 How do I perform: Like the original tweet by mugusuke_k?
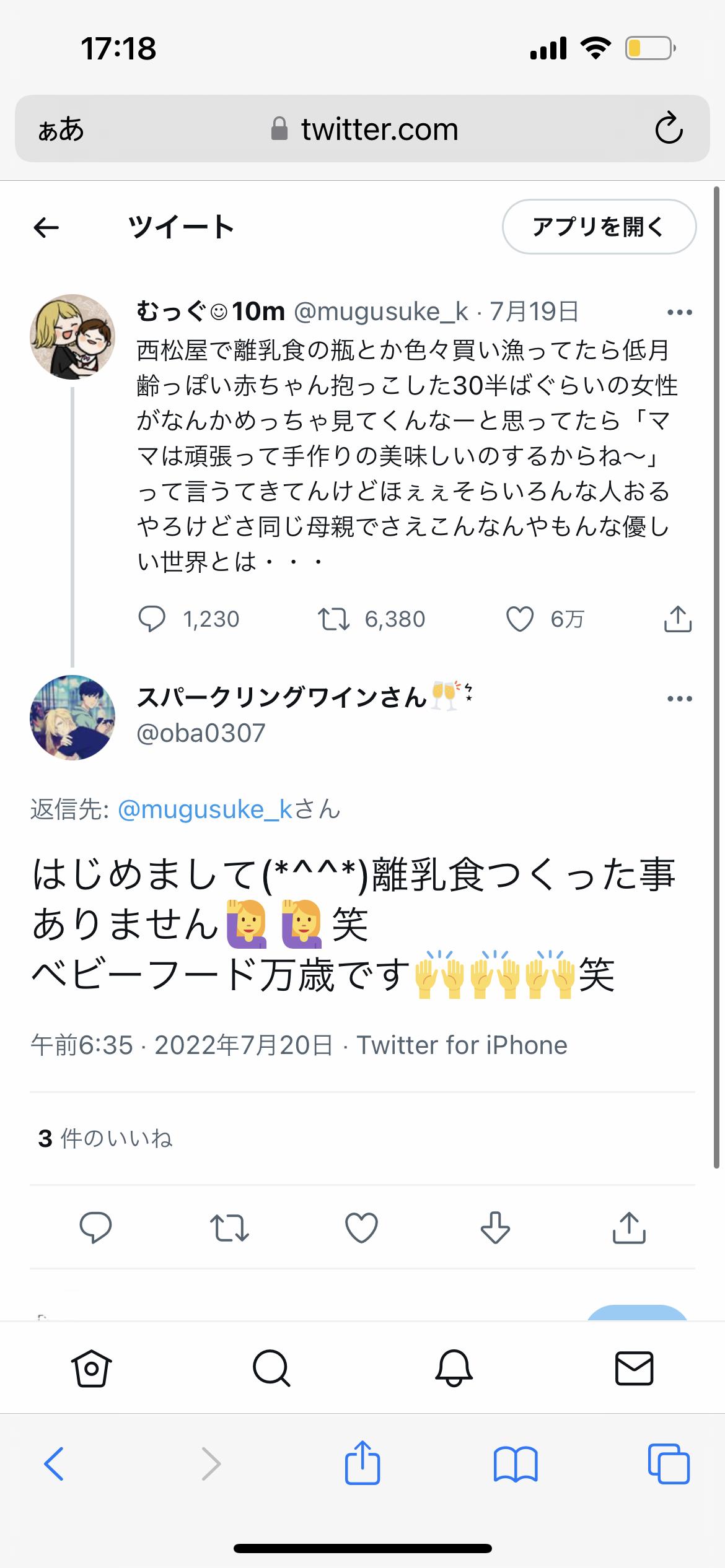[520, 619]
